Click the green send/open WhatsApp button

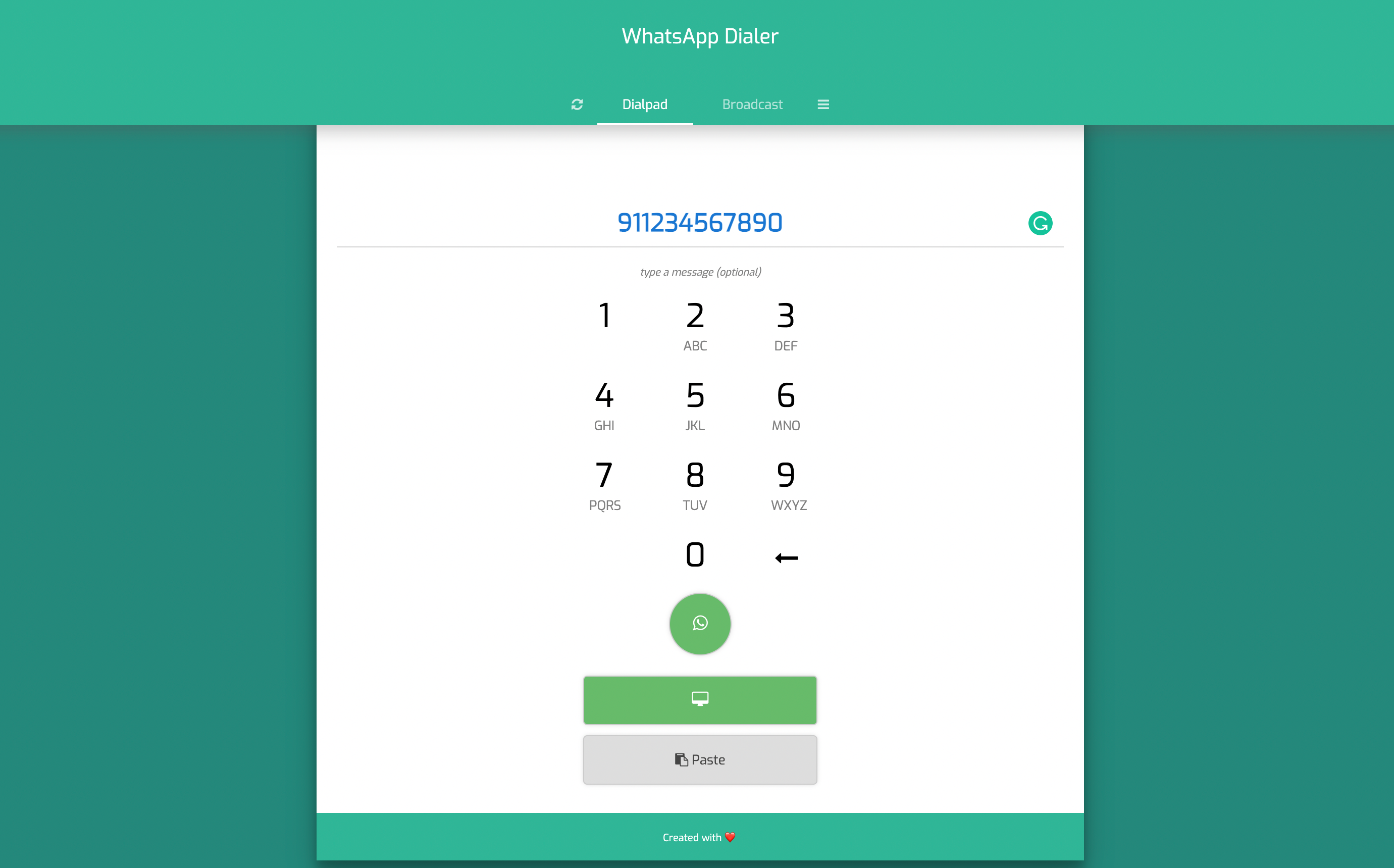pyautogui.click(x=699, y=623)
